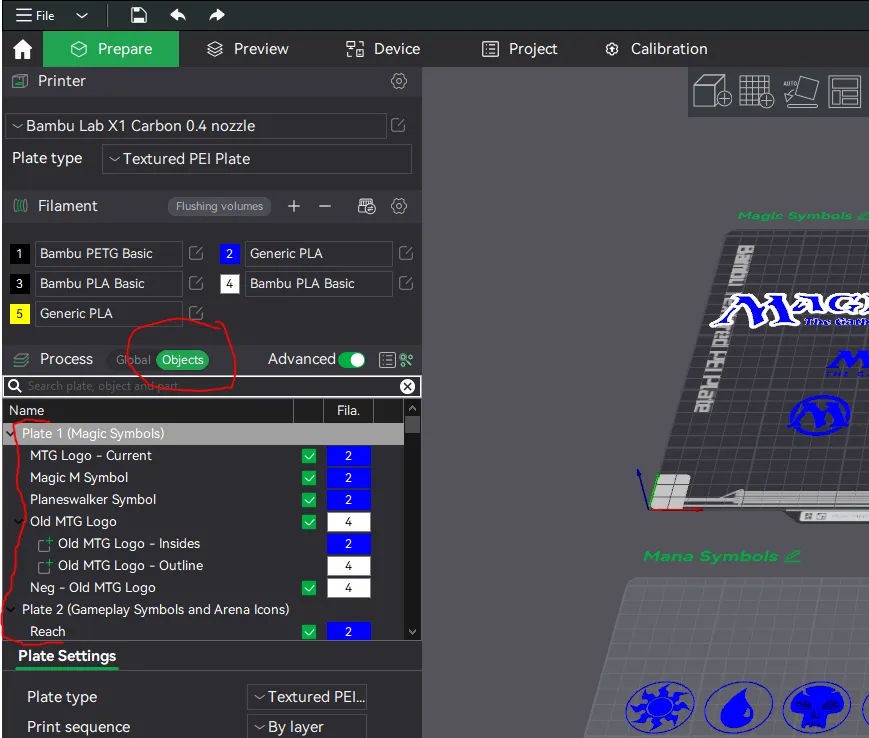Click the compare presets icon
The height and width of the screenshot is (738, 869).
[x=406, y=360]
